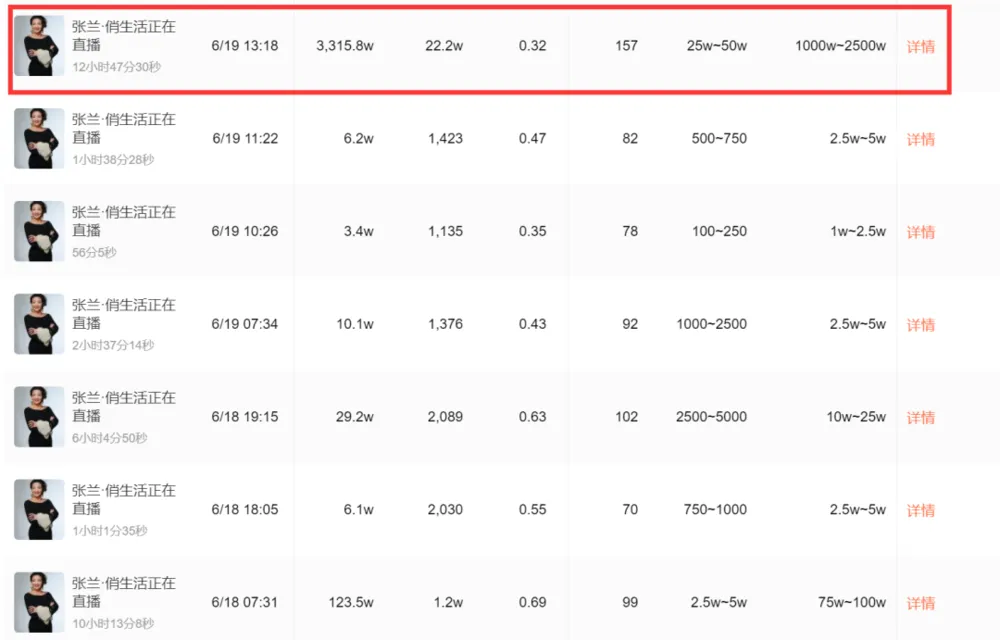Screen dimensions: 1000x640
Task: Select the thumbnail of the 56分5秒 livestream
Action: tap(39, 231)
